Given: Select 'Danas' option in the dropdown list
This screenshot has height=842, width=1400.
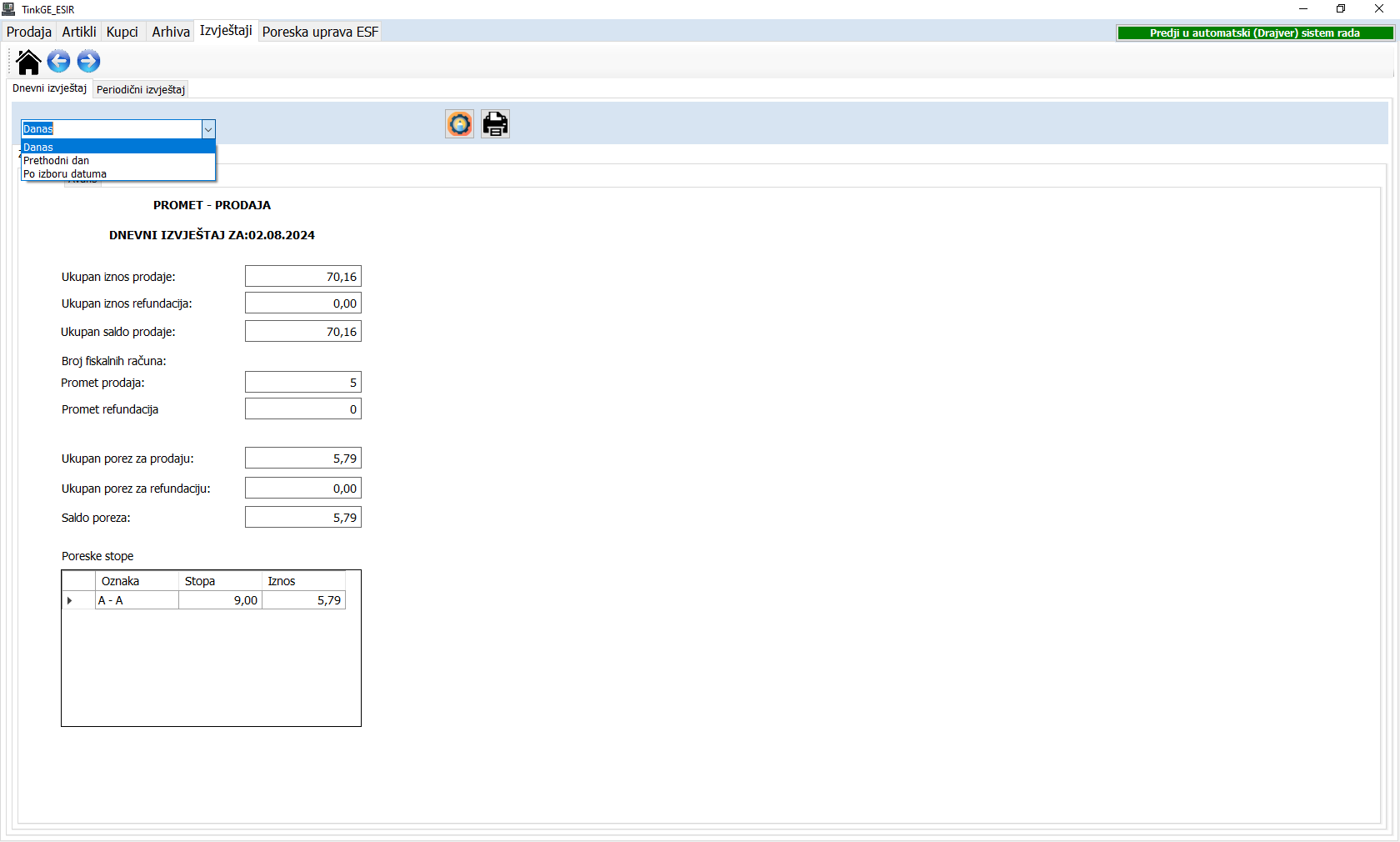Looking at the screenshot, I should click(38, 148).
